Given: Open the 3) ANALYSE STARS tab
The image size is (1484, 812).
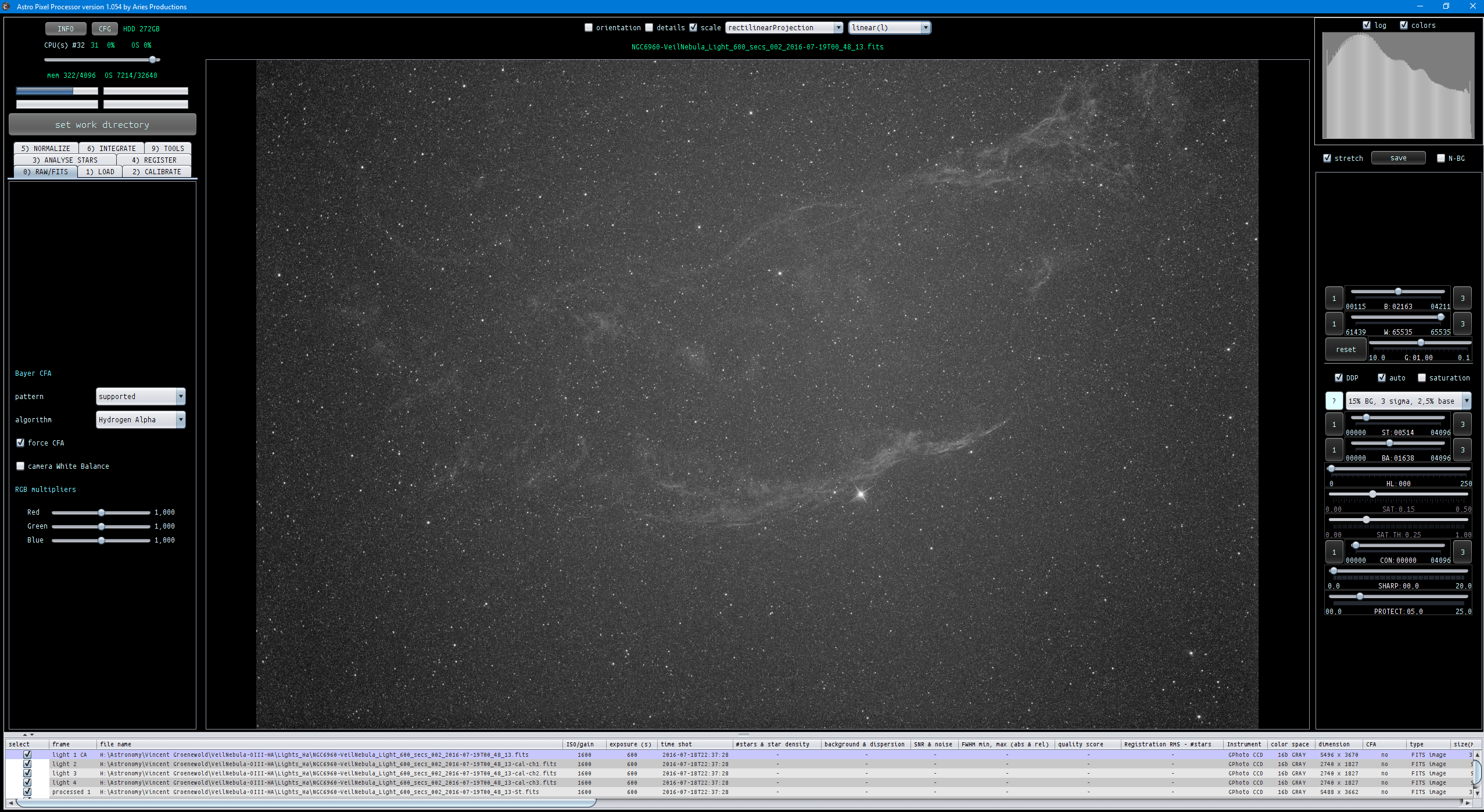Looking at the screenshot, I should (65, 160).
